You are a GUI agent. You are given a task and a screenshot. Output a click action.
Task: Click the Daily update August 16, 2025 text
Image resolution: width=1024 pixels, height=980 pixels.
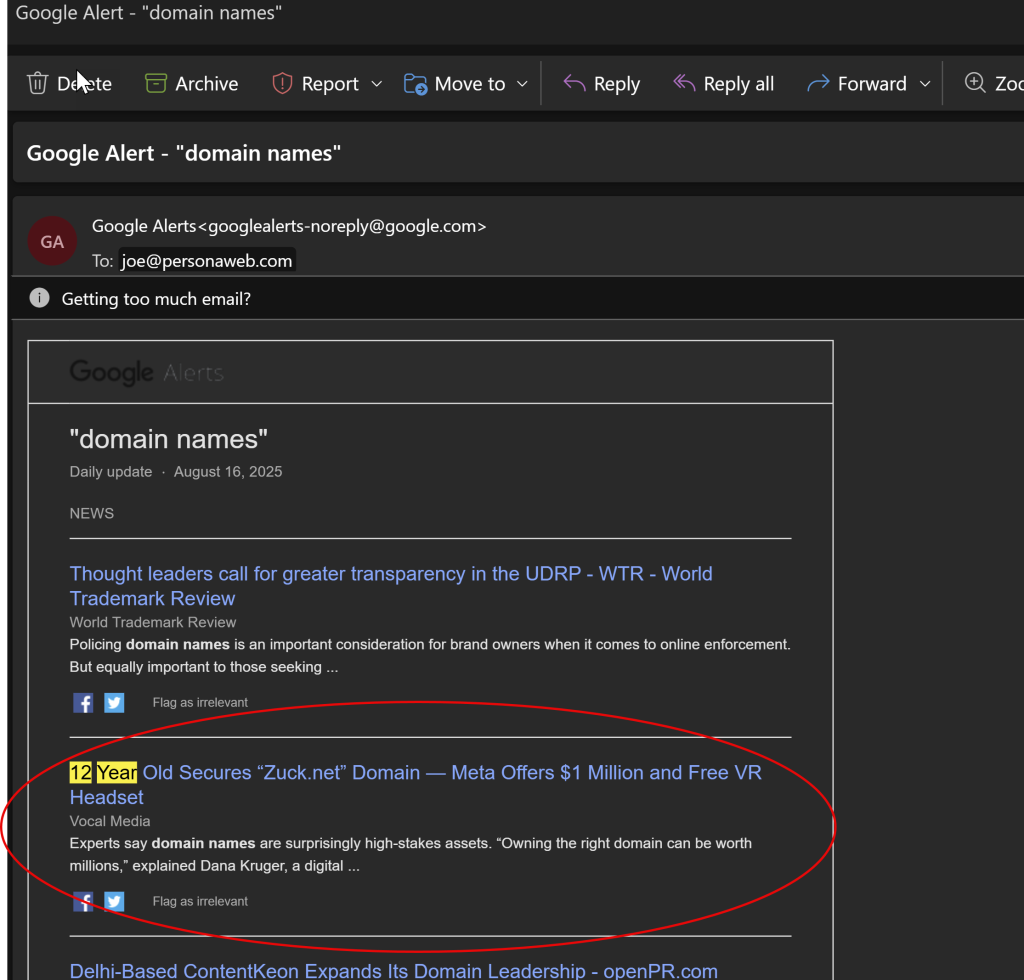176,471
